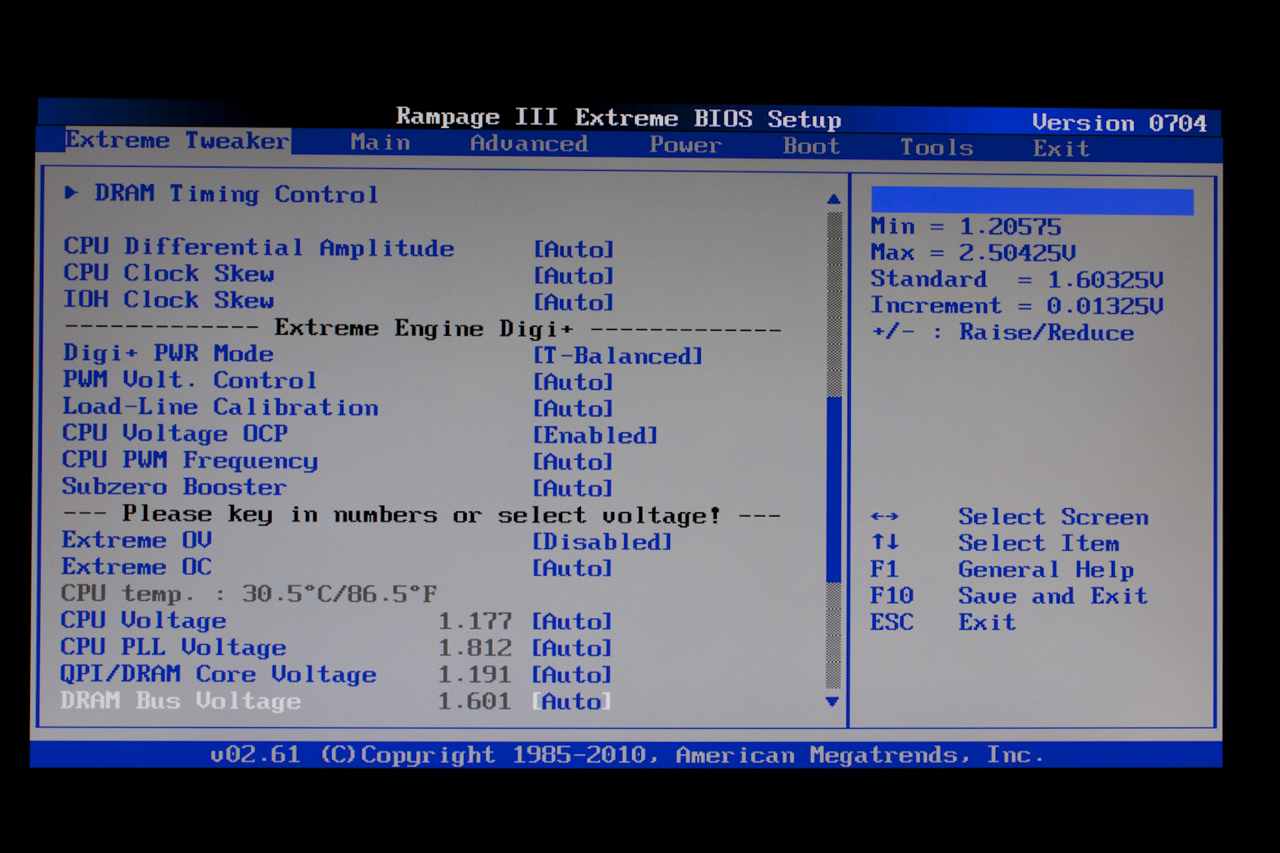
Task: Go to the Boot tab
Action: tap(811, 146)
